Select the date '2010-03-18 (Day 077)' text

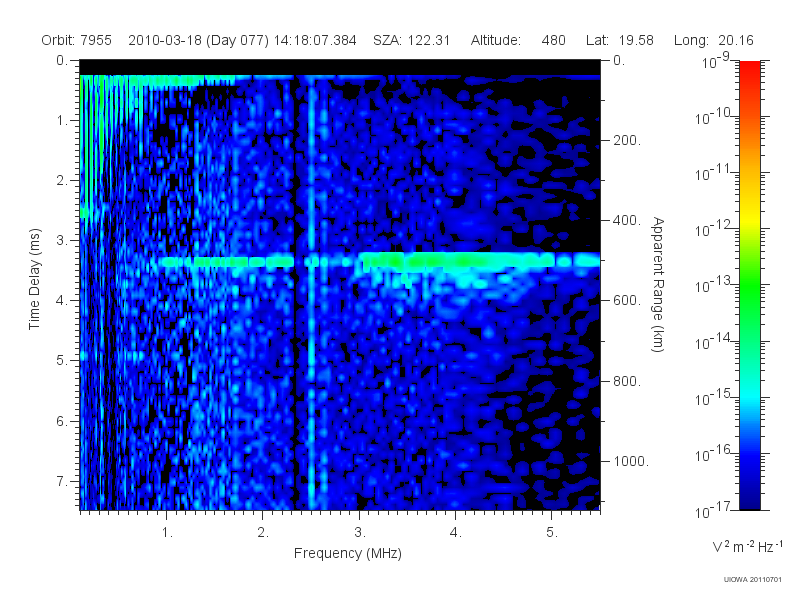198,40
